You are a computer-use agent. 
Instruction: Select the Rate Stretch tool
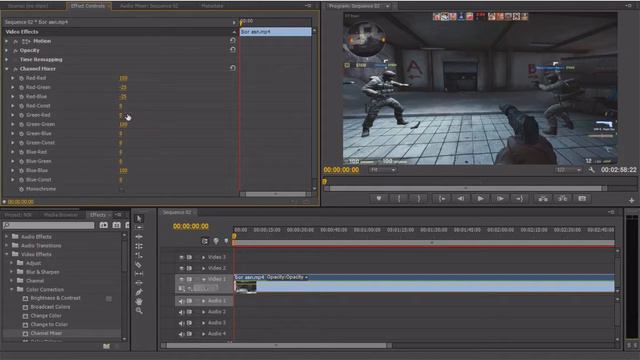(139, 256)
